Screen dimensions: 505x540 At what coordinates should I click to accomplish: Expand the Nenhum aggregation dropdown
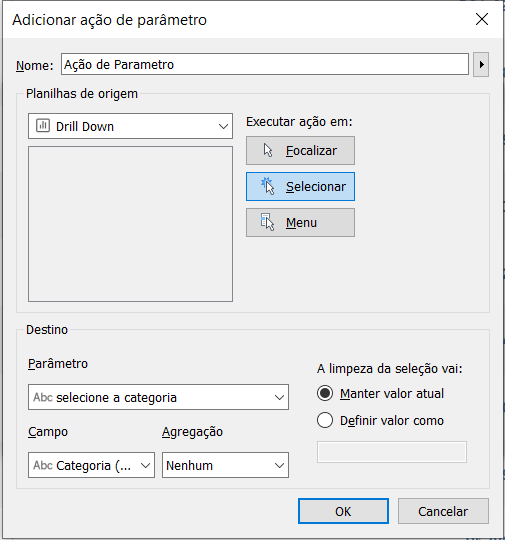point(225,465)
